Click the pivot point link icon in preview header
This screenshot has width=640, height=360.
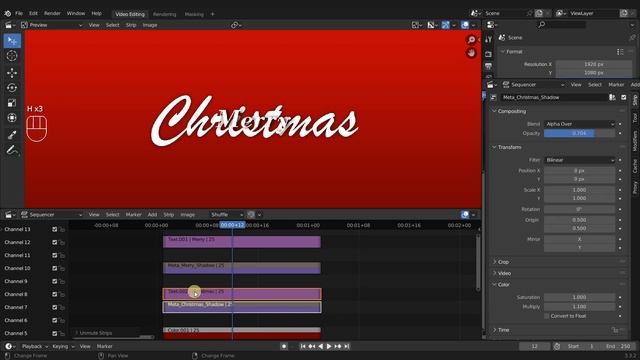click(x=235, y=25)
